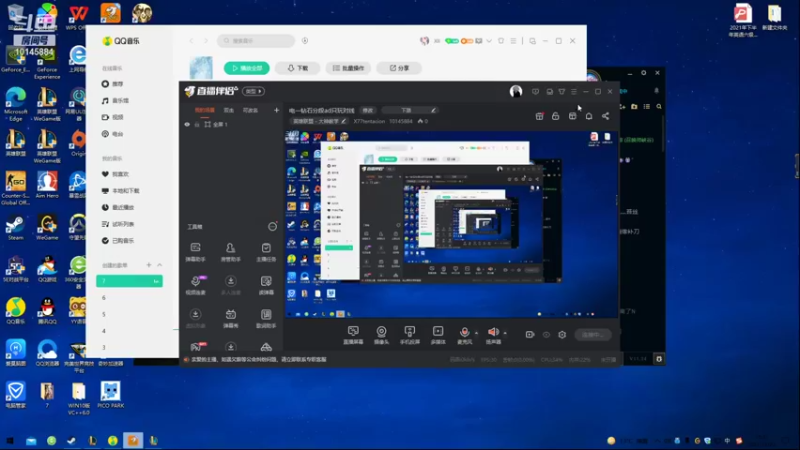The image size is (800, 450).
Task: Click the green 播放全部 button
Action: pos(247,68)
